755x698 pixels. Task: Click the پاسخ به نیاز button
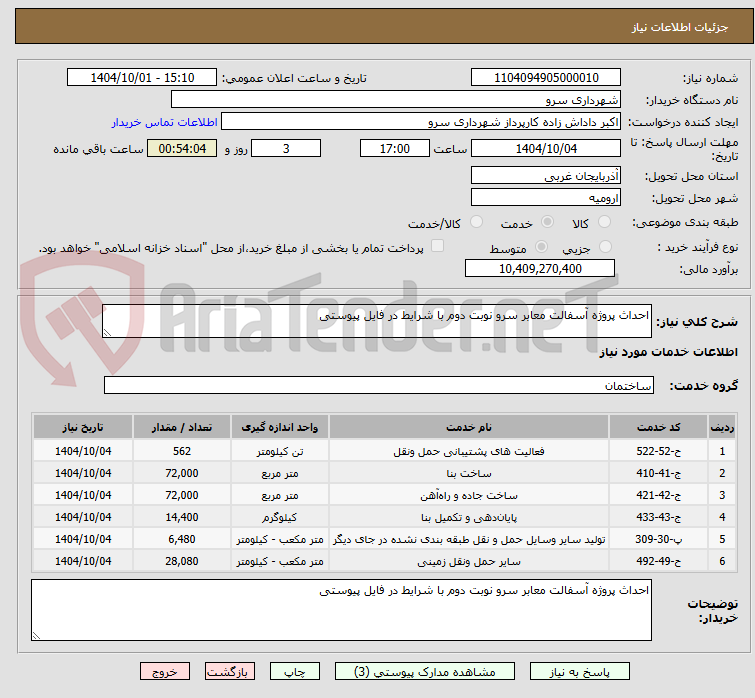[580, 672]
